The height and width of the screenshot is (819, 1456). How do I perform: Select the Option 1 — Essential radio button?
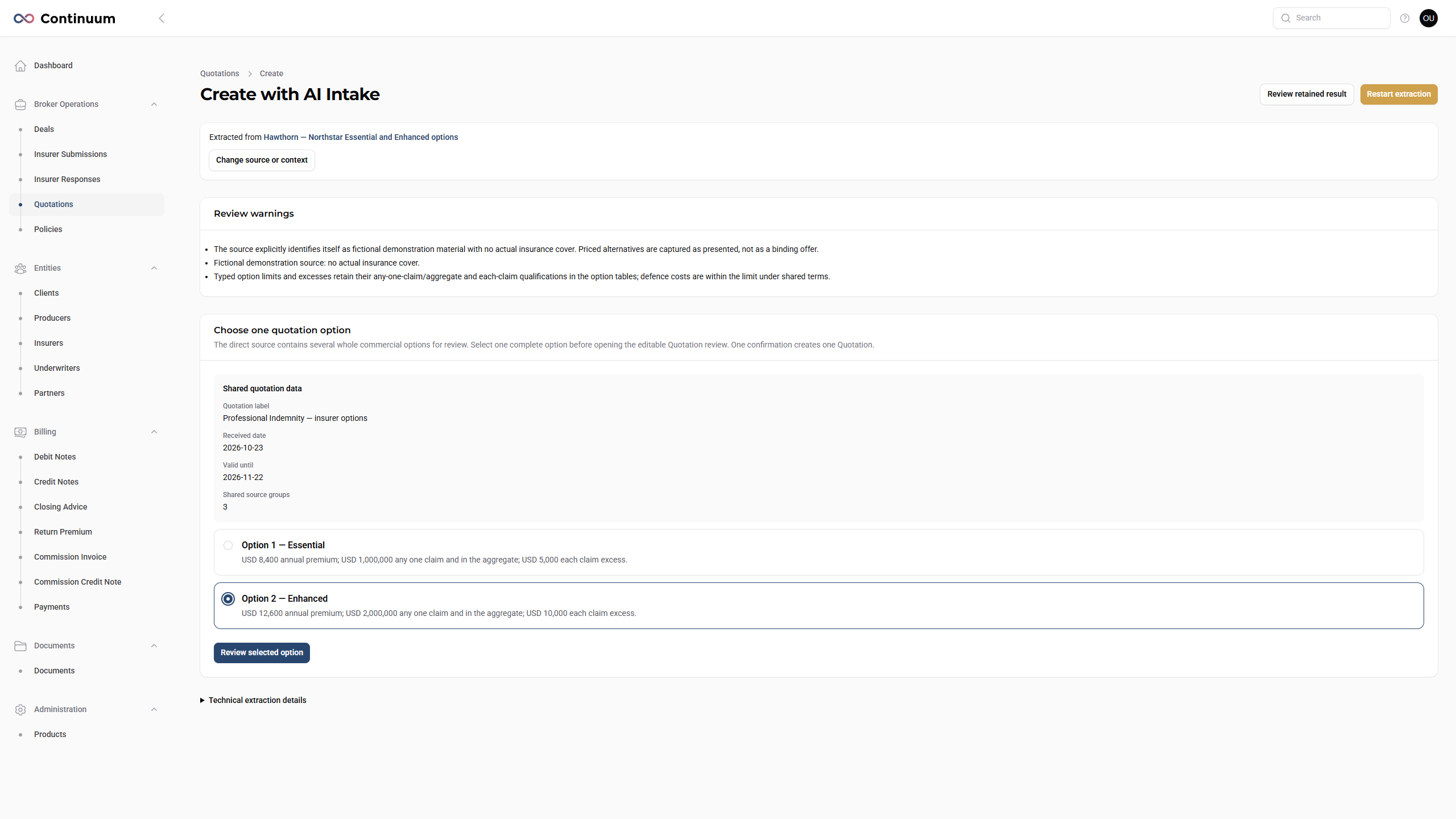228,545
